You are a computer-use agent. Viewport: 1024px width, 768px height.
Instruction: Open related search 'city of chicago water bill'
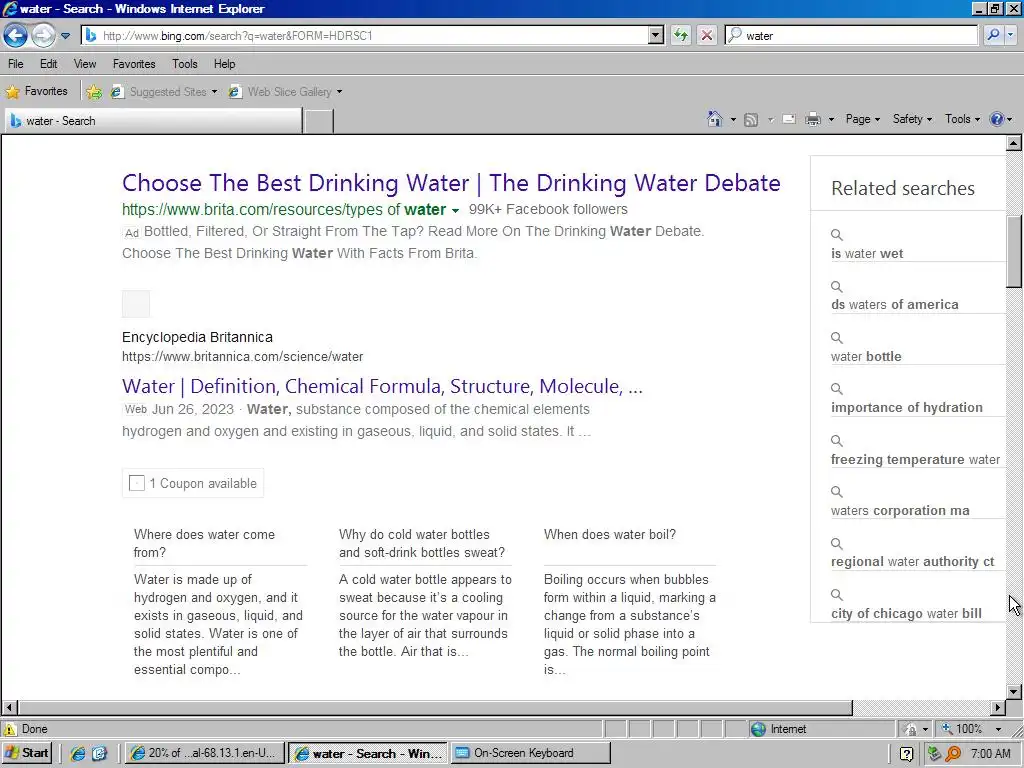coord(906,613)
